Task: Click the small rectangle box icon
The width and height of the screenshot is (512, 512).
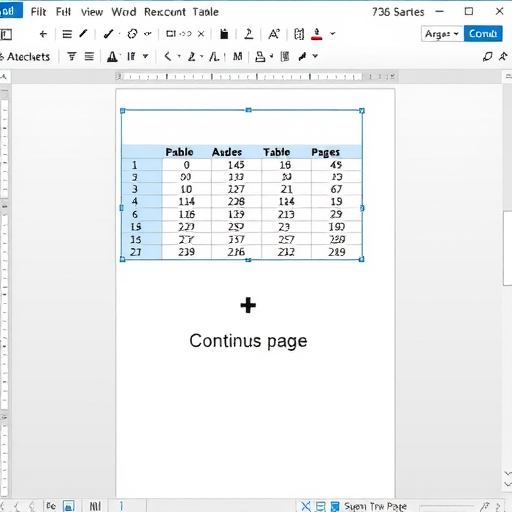Action: (x=171, y=34)
